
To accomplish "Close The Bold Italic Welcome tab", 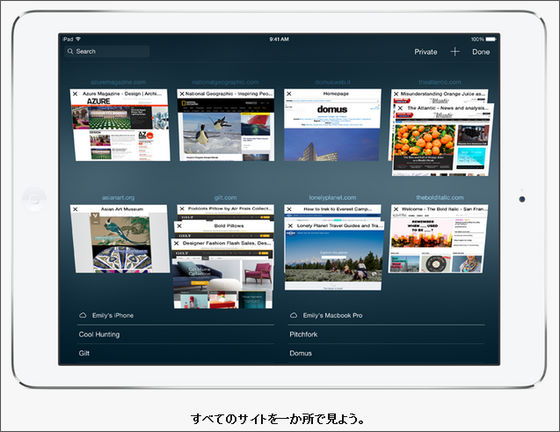I will pos(396,209).
